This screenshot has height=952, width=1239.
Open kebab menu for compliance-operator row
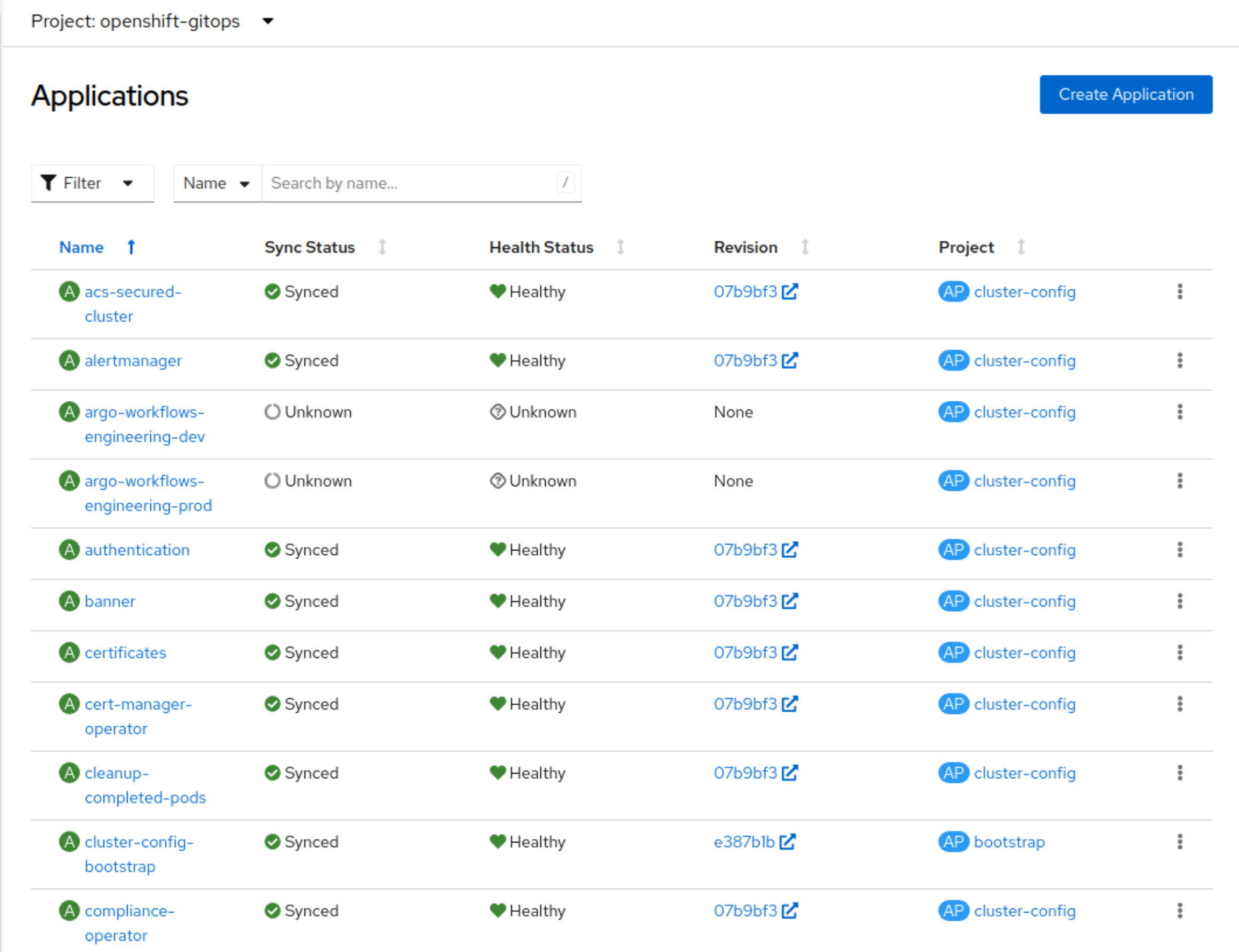1180,911
